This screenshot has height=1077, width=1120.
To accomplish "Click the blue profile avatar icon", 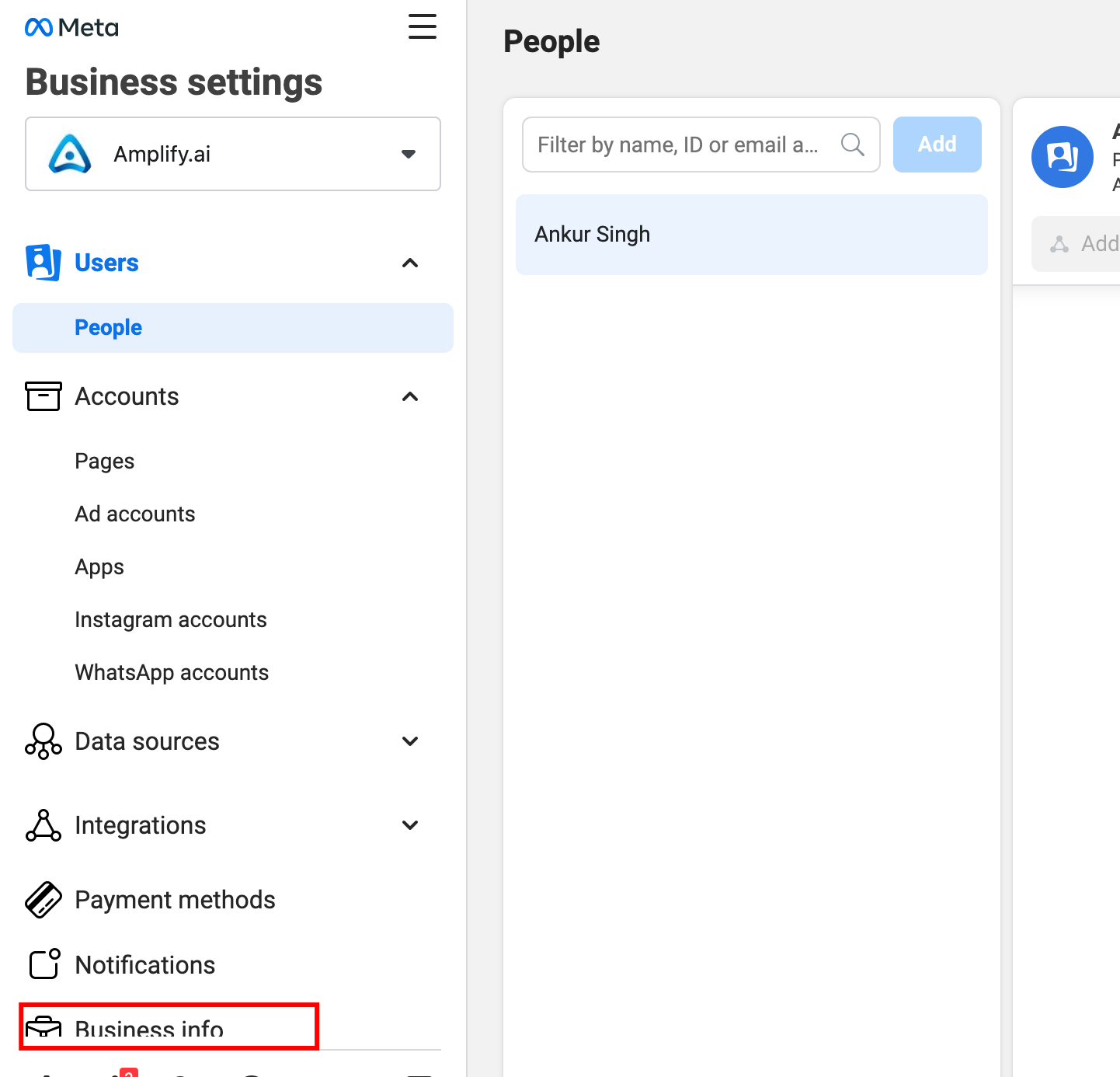I will [1063, 157].
